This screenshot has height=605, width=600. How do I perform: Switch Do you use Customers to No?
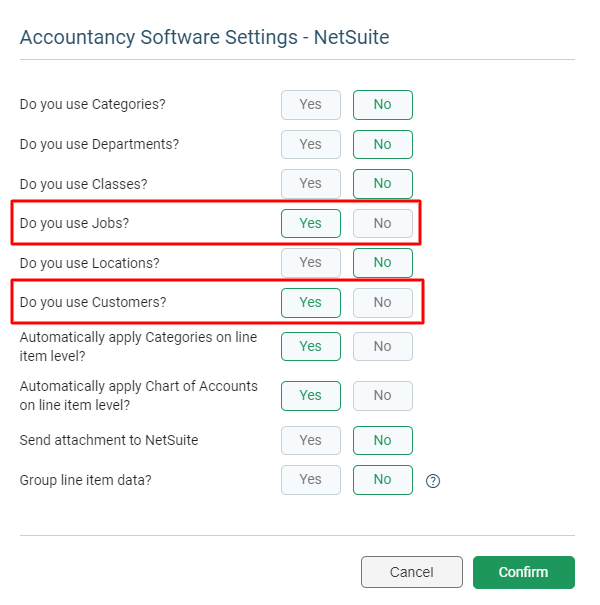383,303
